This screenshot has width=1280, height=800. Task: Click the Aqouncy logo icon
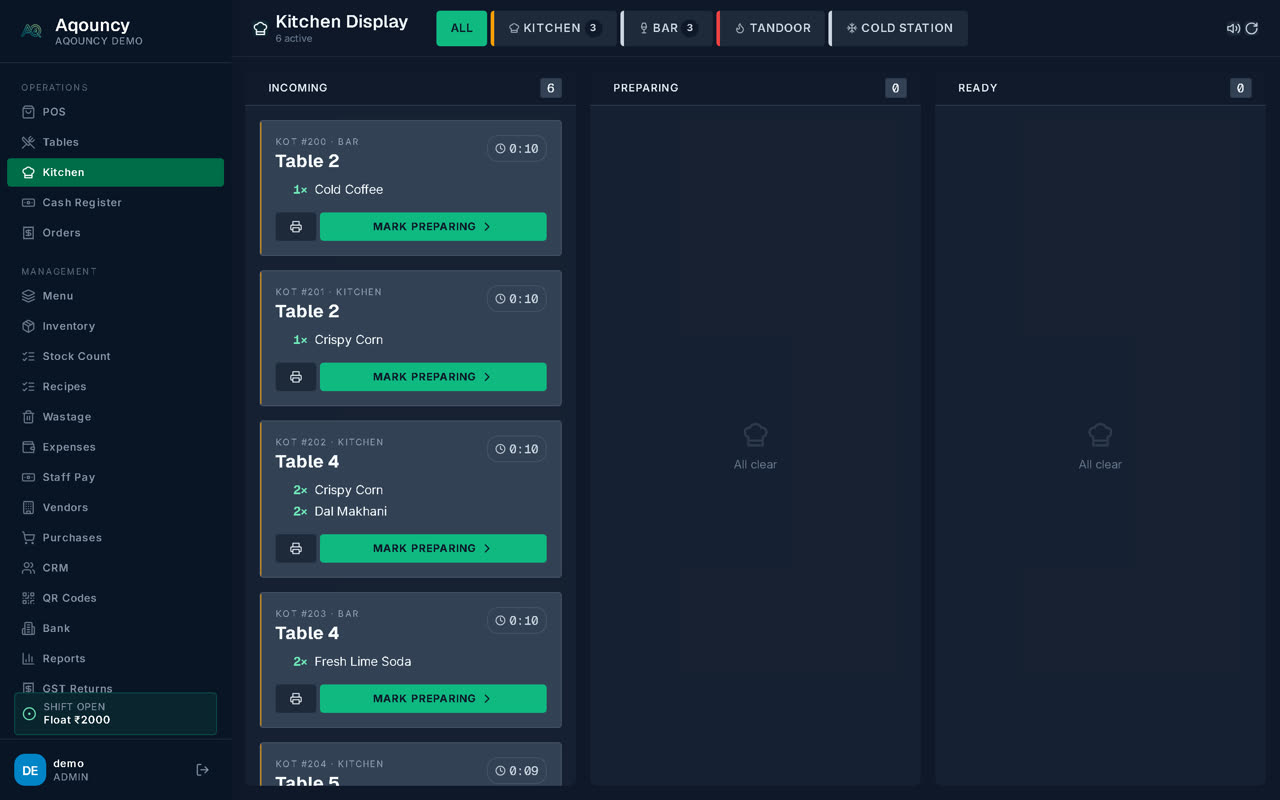click(x=31, y=31)
